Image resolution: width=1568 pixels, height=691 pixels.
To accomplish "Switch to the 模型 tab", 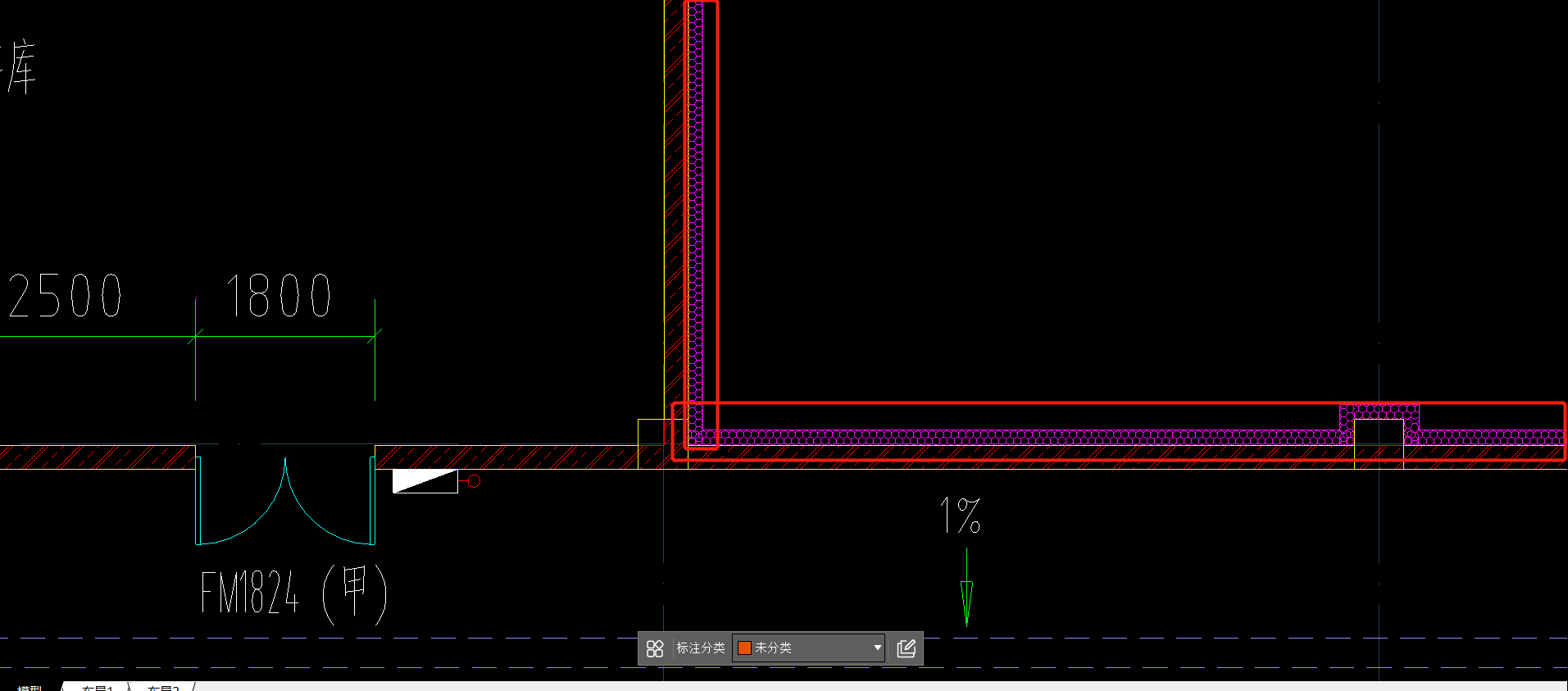I will 30,687.
